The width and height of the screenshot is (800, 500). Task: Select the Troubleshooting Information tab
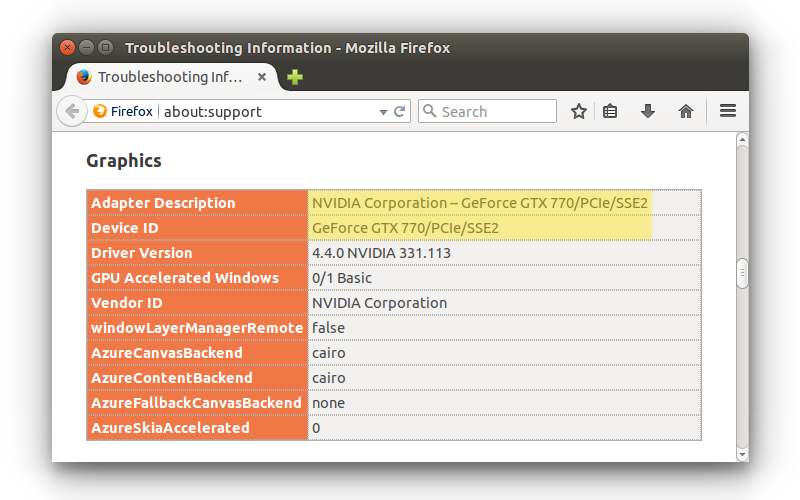tap(165, 77)
